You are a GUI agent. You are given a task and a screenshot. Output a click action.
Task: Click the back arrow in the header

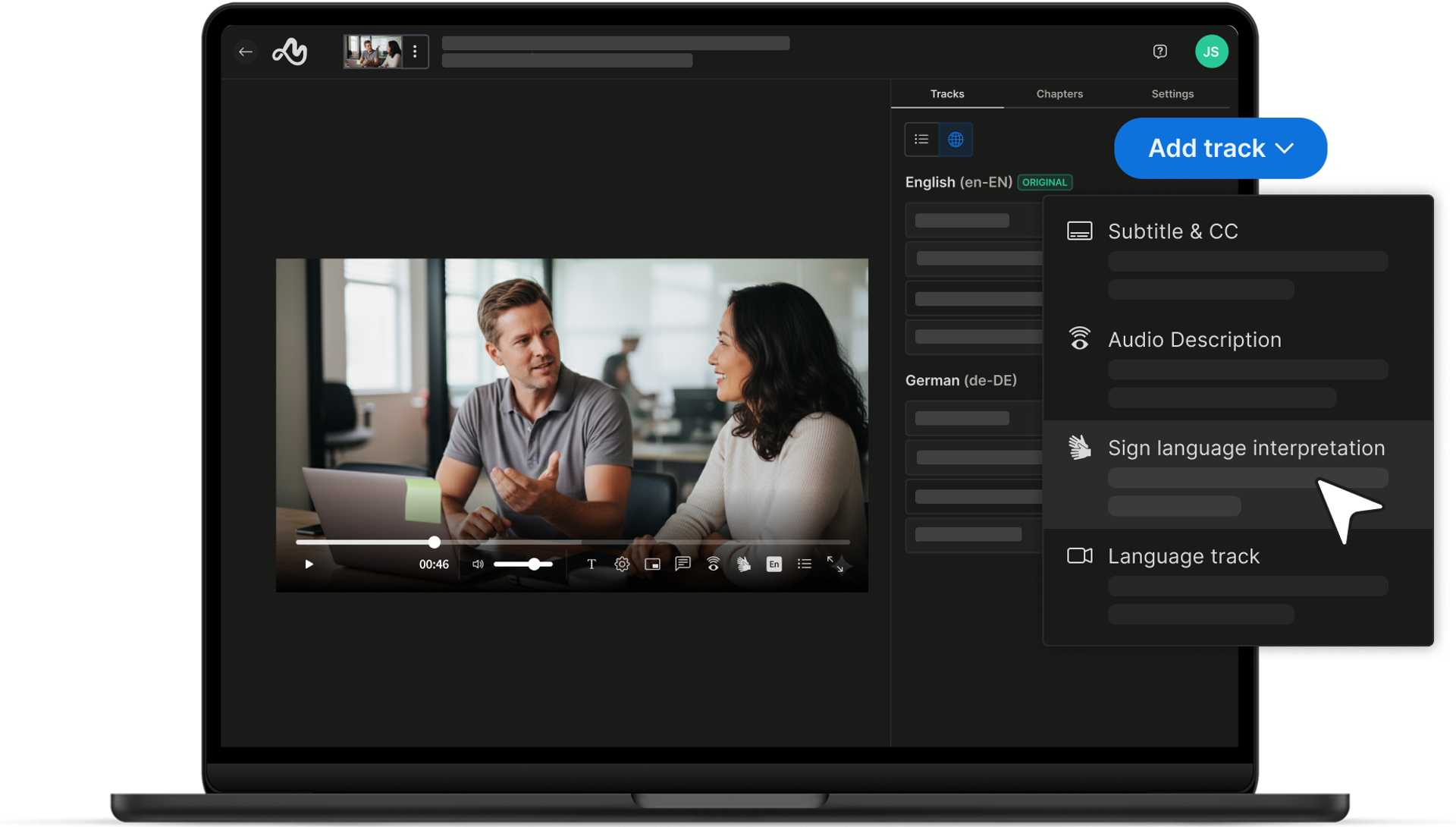coord(245,52)
